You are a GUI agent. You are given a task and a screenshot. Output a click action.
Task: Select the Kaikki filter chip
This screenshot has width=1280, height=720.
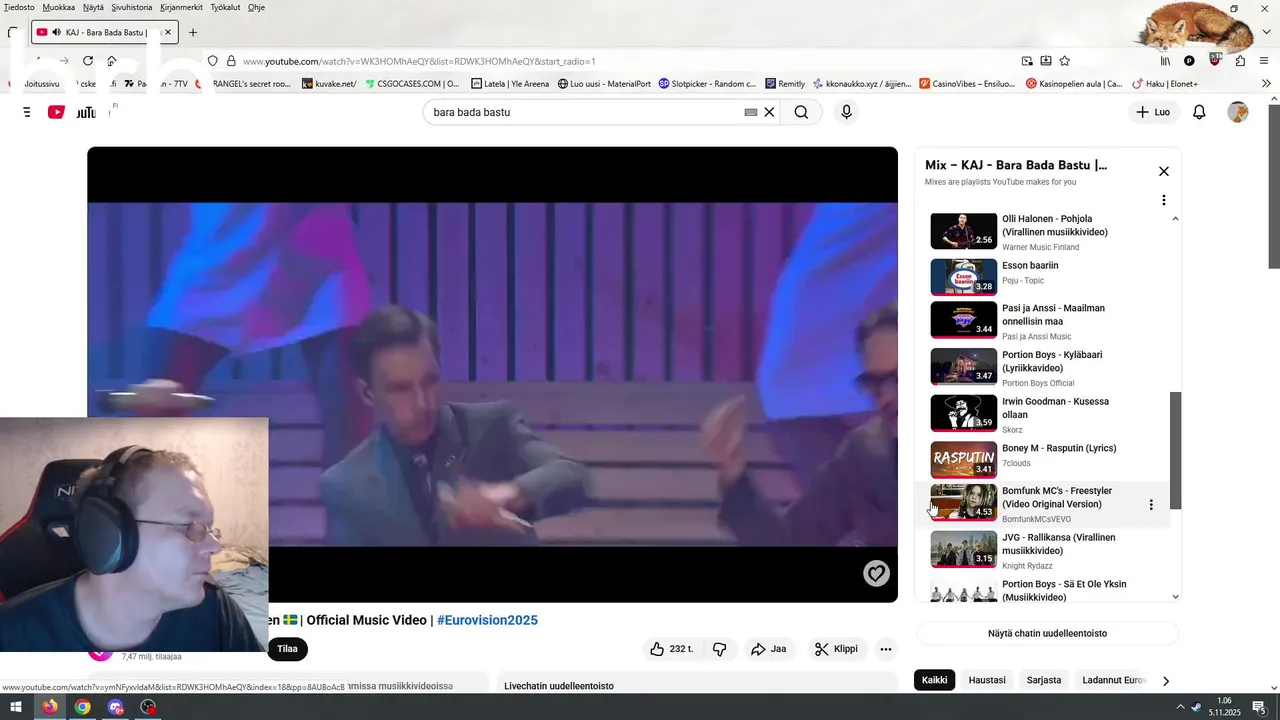(x=935, y=680)
